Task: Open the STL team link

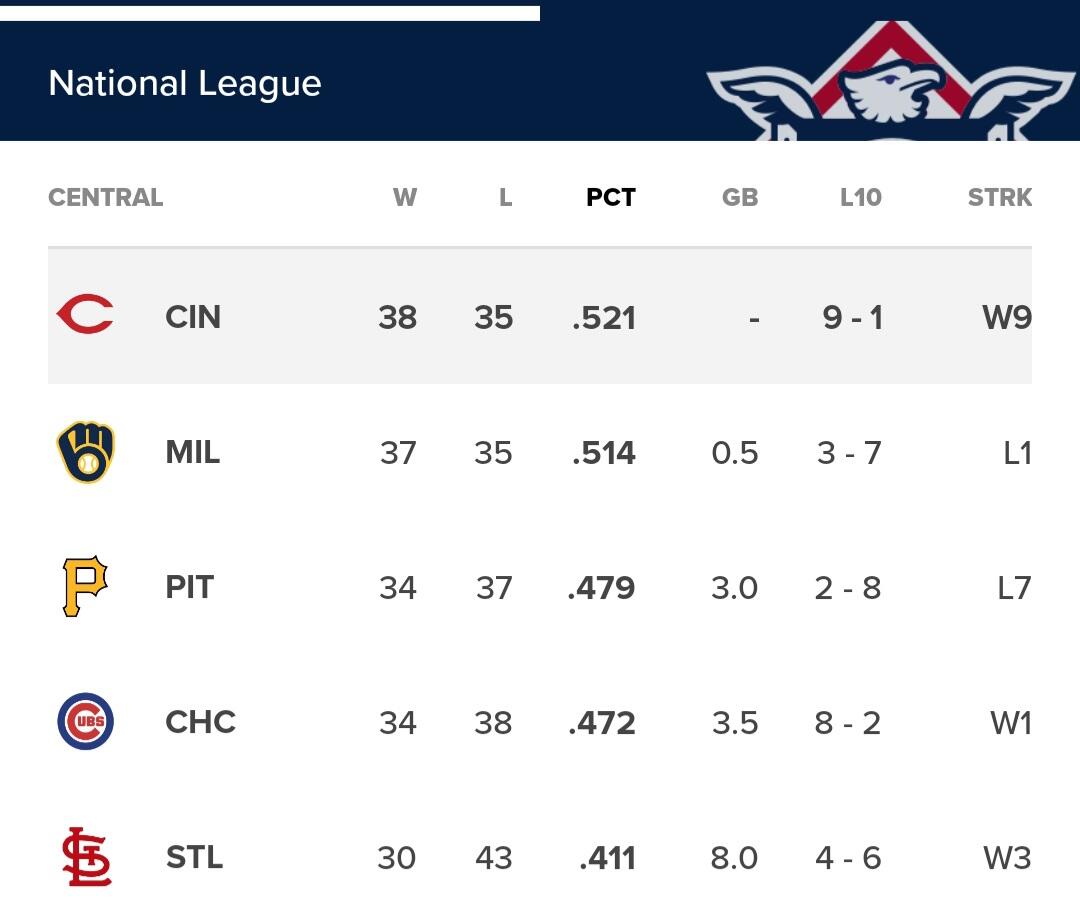Action: point(194,857)
